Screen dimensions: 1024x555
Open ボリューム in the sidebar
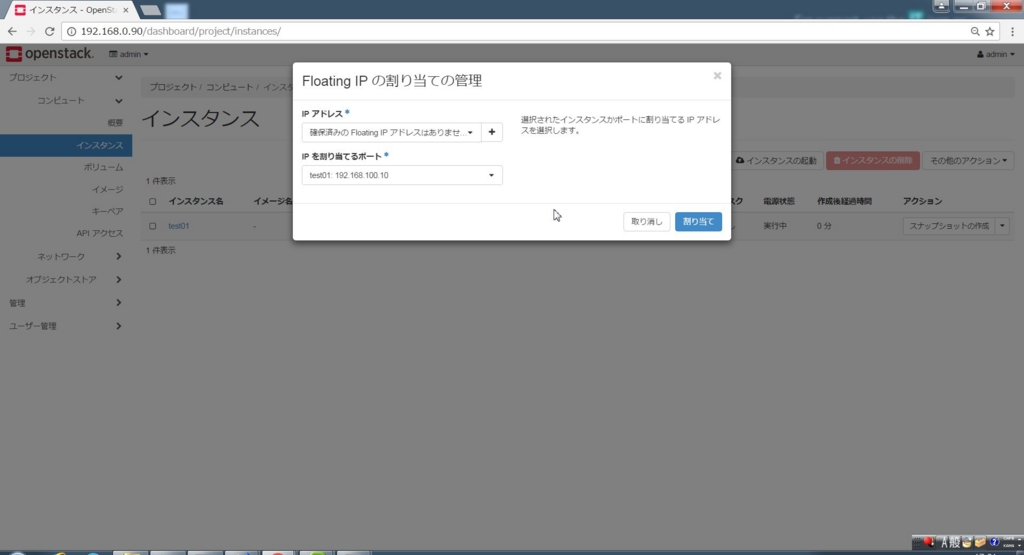coord(103,167)
